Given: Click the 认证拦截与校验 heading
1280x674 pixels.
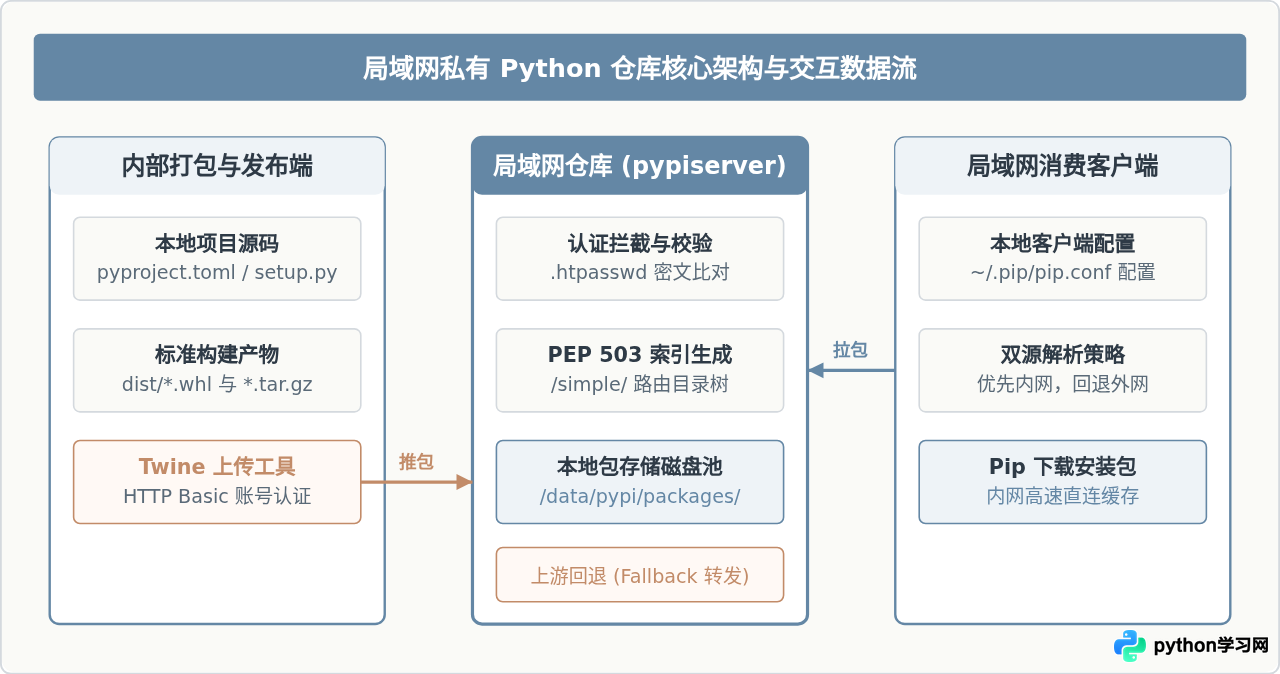Looking at the screenshot, I should 640,244.
